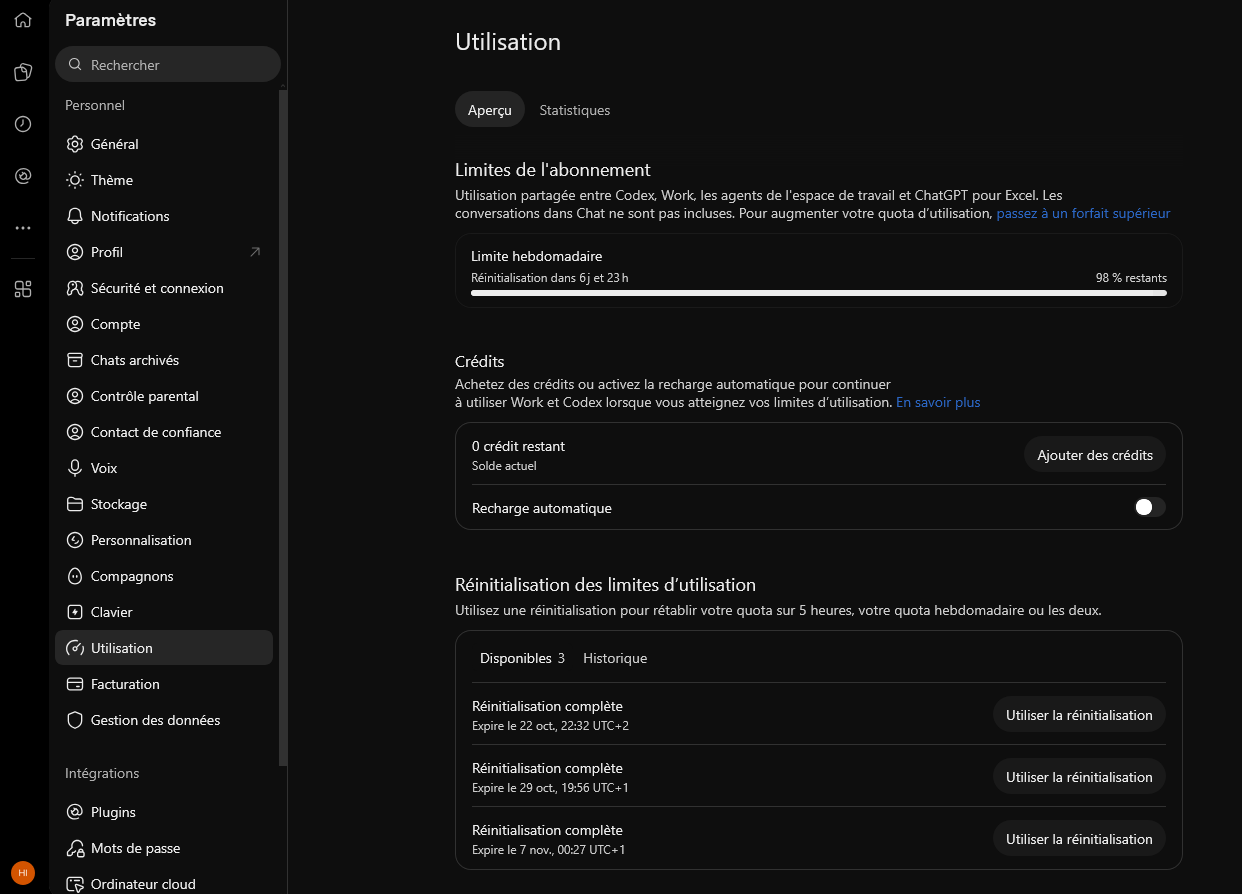Open the Compte settings page
1242x894 pixels.
coord(164,324)
